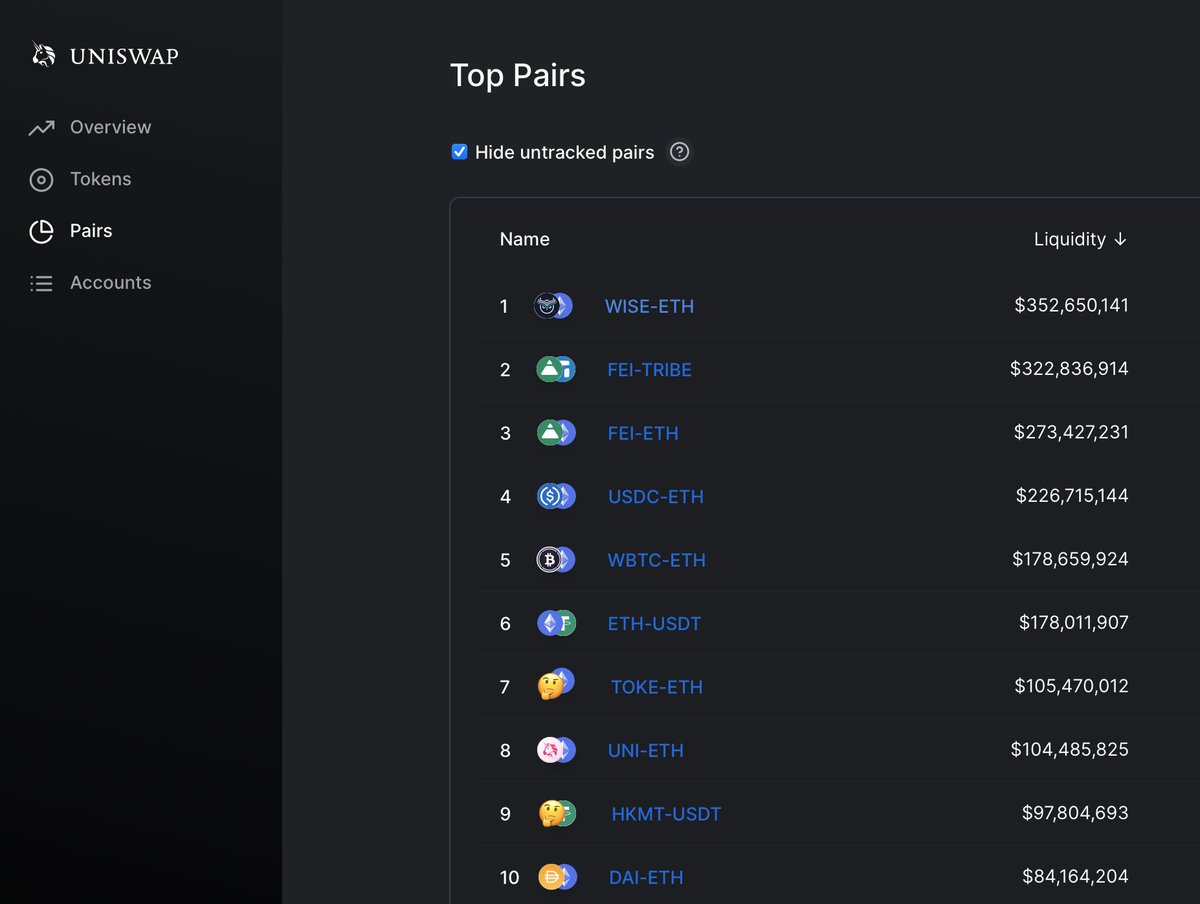Click the Uniswap unicorn logo

tap(43, 54)
